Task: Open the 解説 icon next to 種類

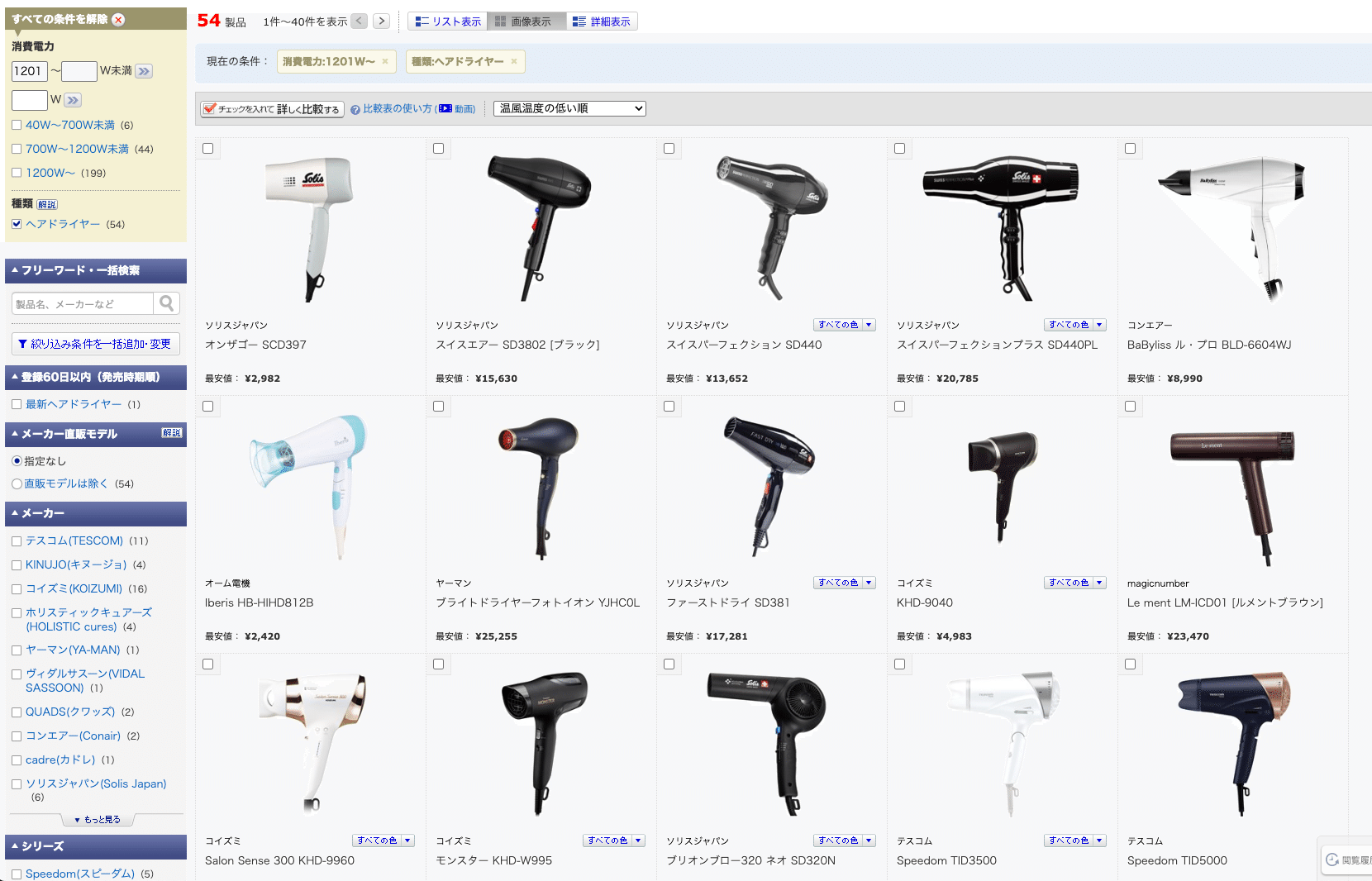Action: point(47,204)
